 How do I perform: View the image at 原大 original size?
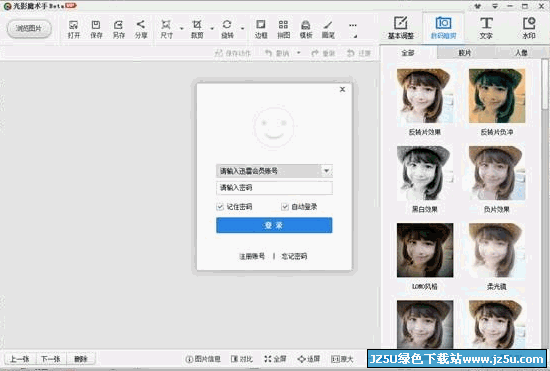pyautogui.click(x=342, y=359)
